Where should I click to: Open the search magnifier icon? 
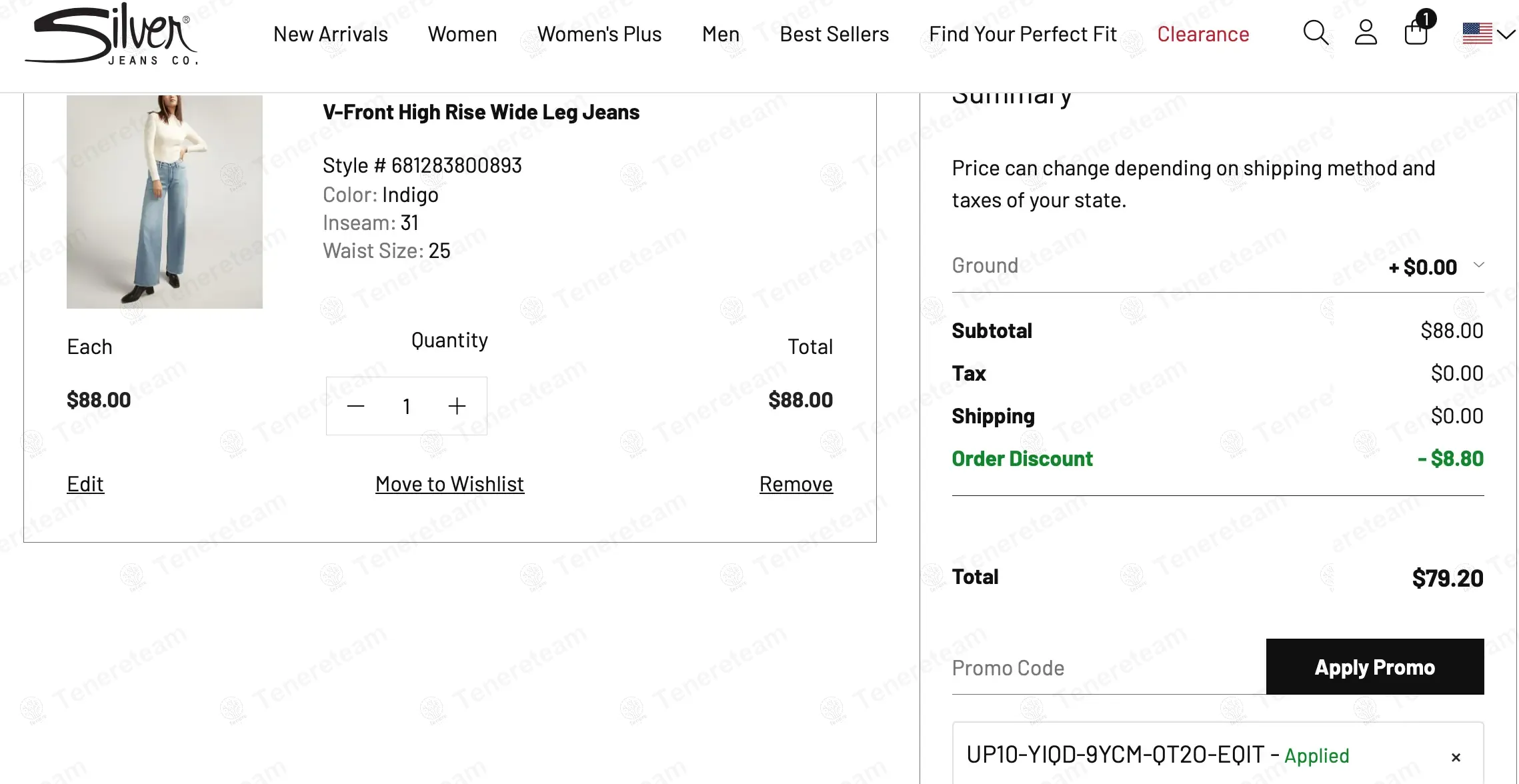(x=1316, y=33)
